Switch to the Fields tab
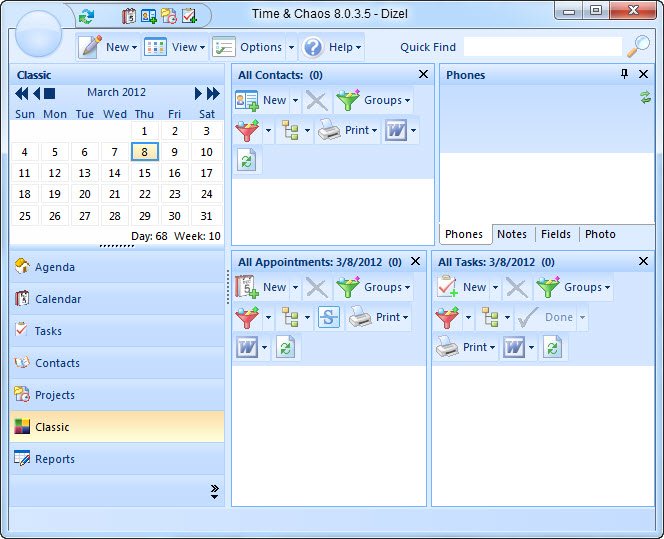Viewport: 664px width, 539px height. pyautogui.click(x=556, y=234)
